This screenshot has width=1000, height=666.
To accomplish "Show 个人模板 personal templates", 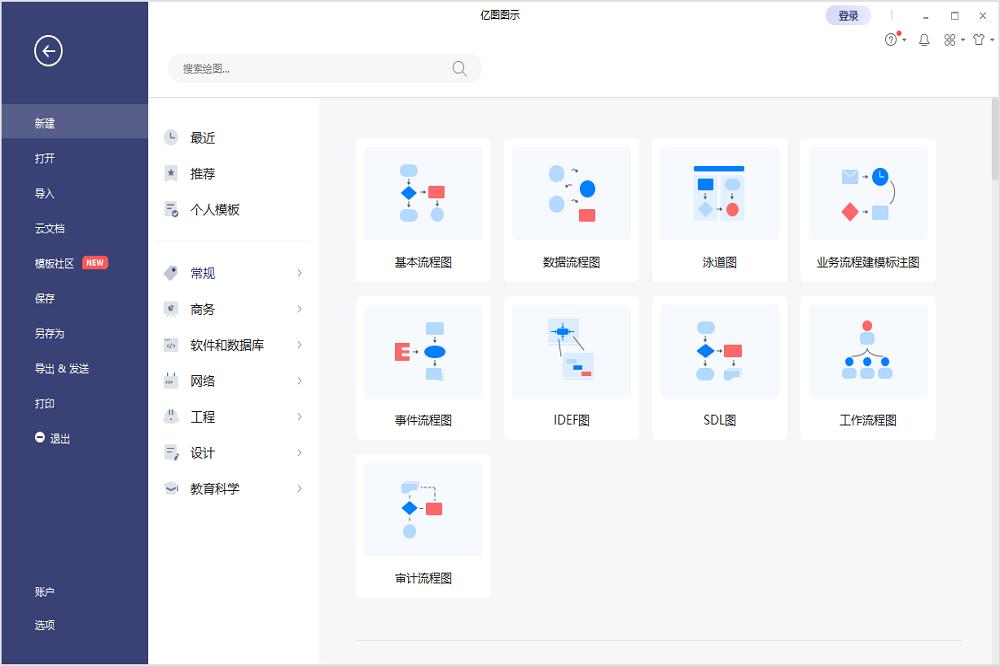I will (215, 209).
